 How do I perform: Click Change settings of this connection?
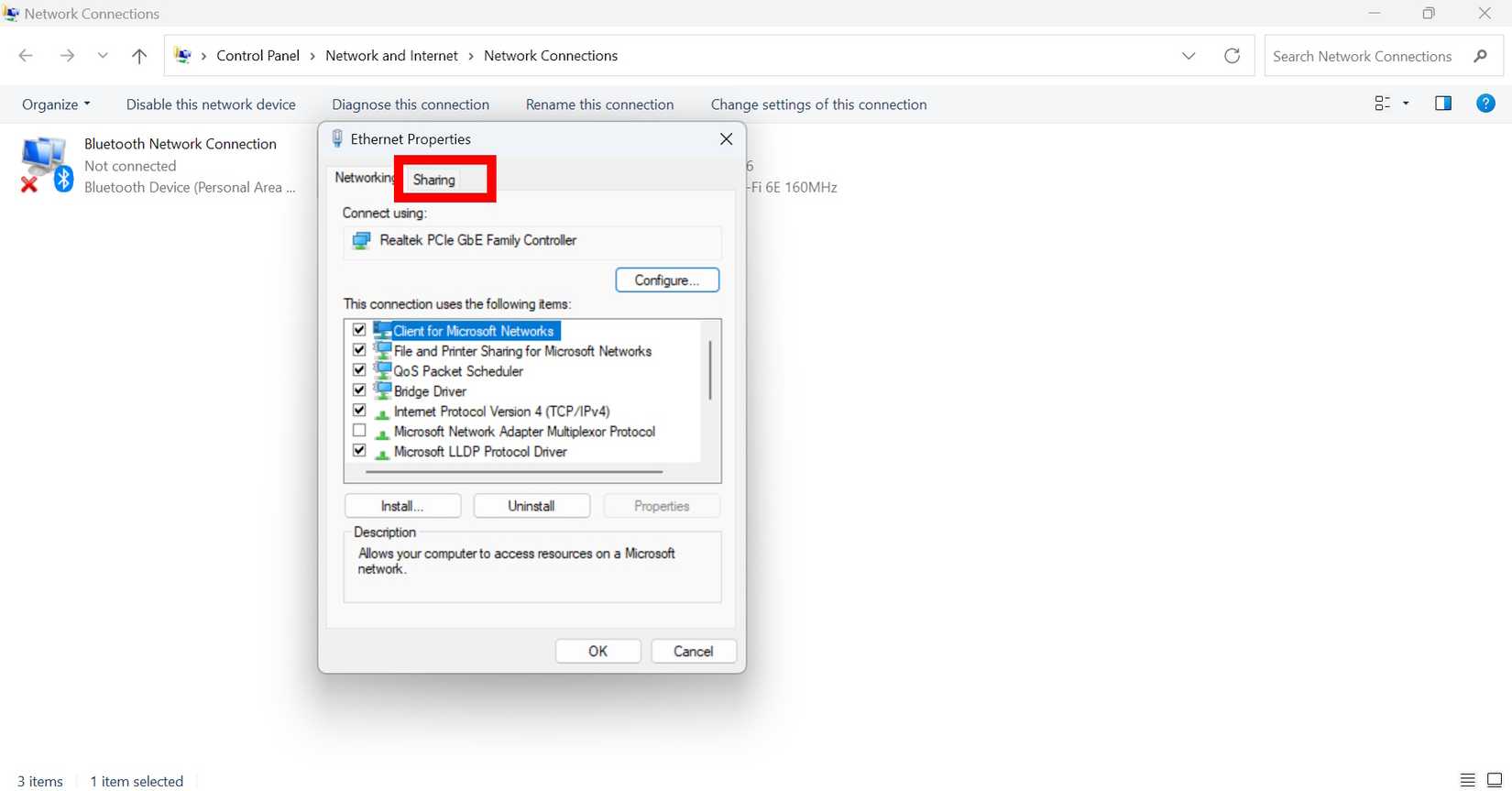click(818, 104)
